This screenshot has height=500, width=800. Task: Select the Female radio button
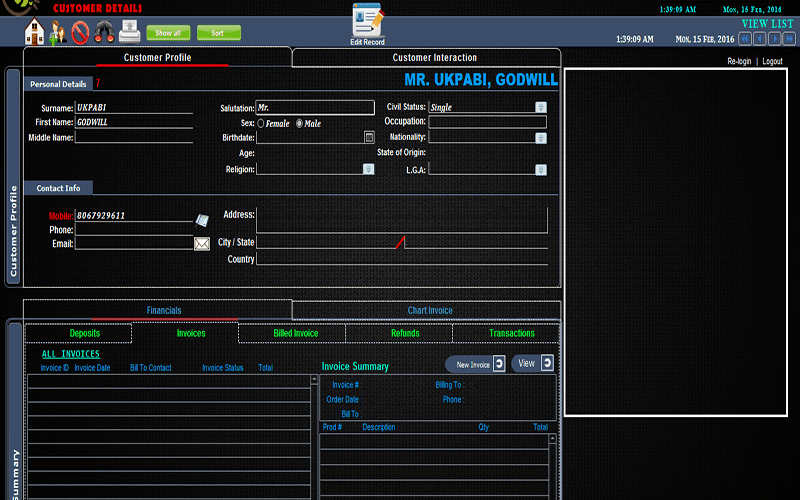click(262, 123)
